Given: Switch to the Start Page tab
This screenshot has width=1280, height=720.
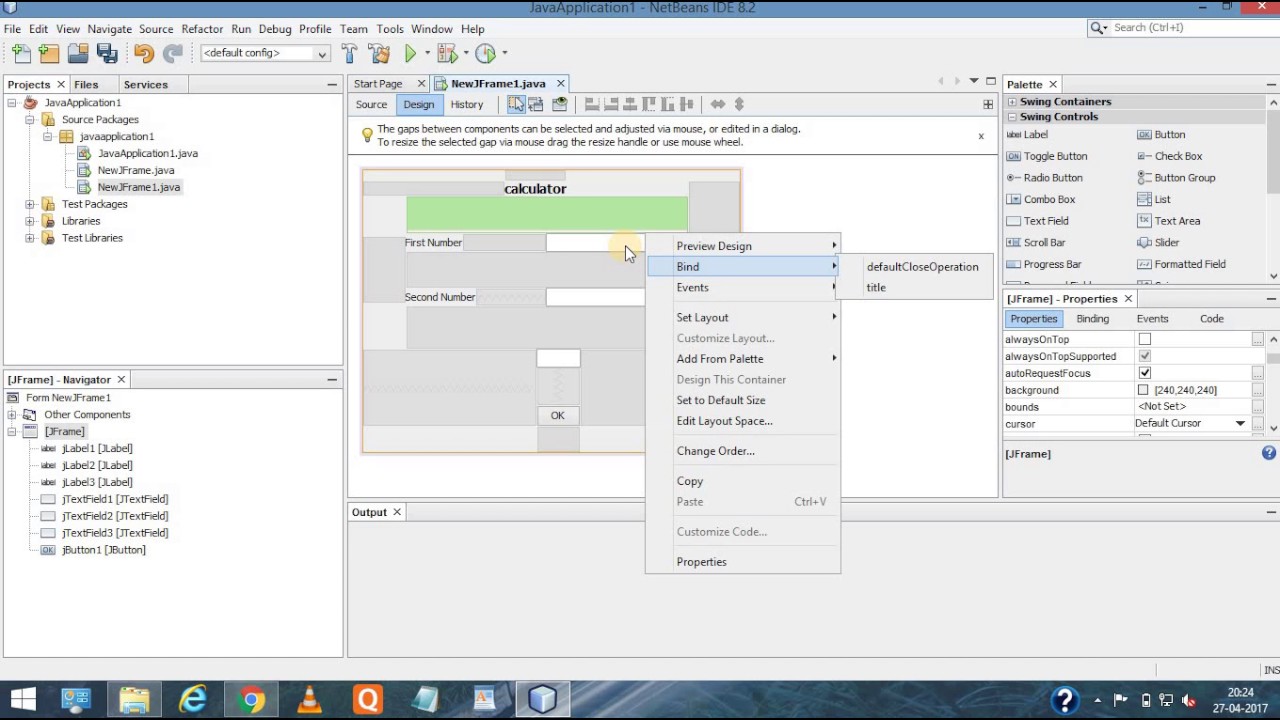Looking at the screenshot, I should click(x=378, y=84).
